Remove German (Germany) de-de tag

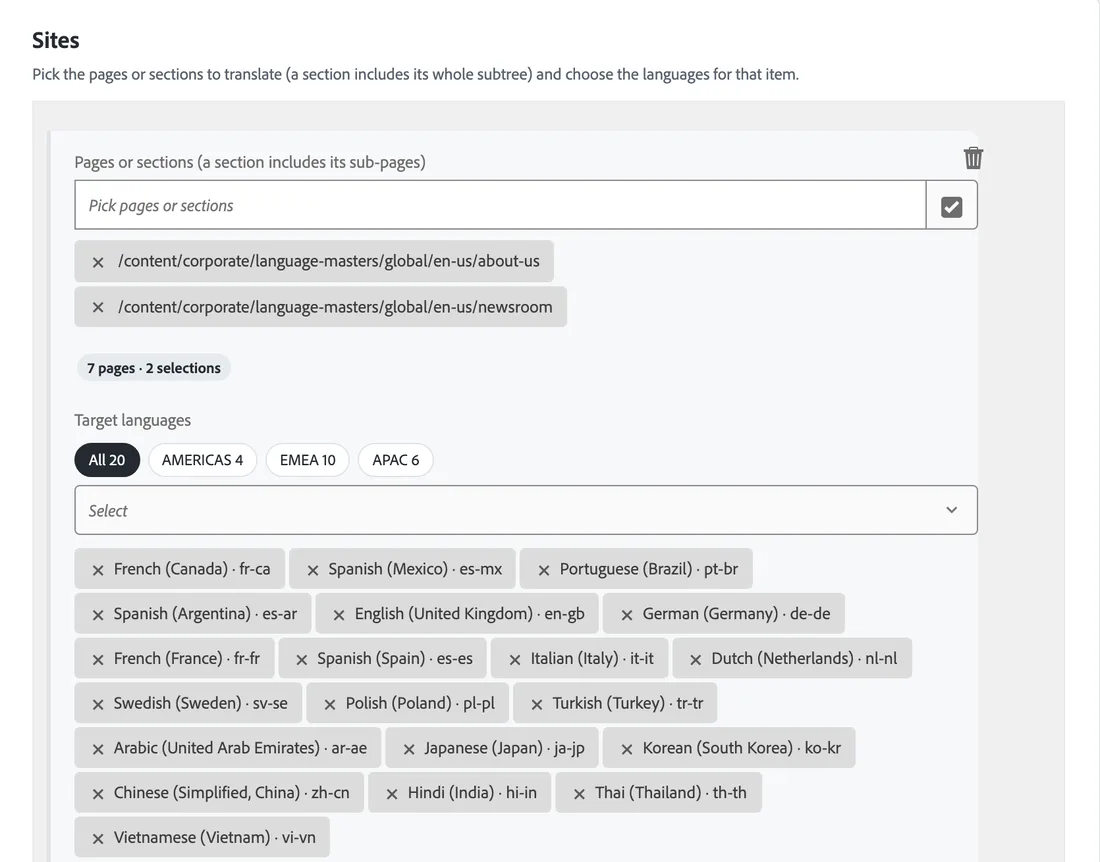[x=627, y=615]
